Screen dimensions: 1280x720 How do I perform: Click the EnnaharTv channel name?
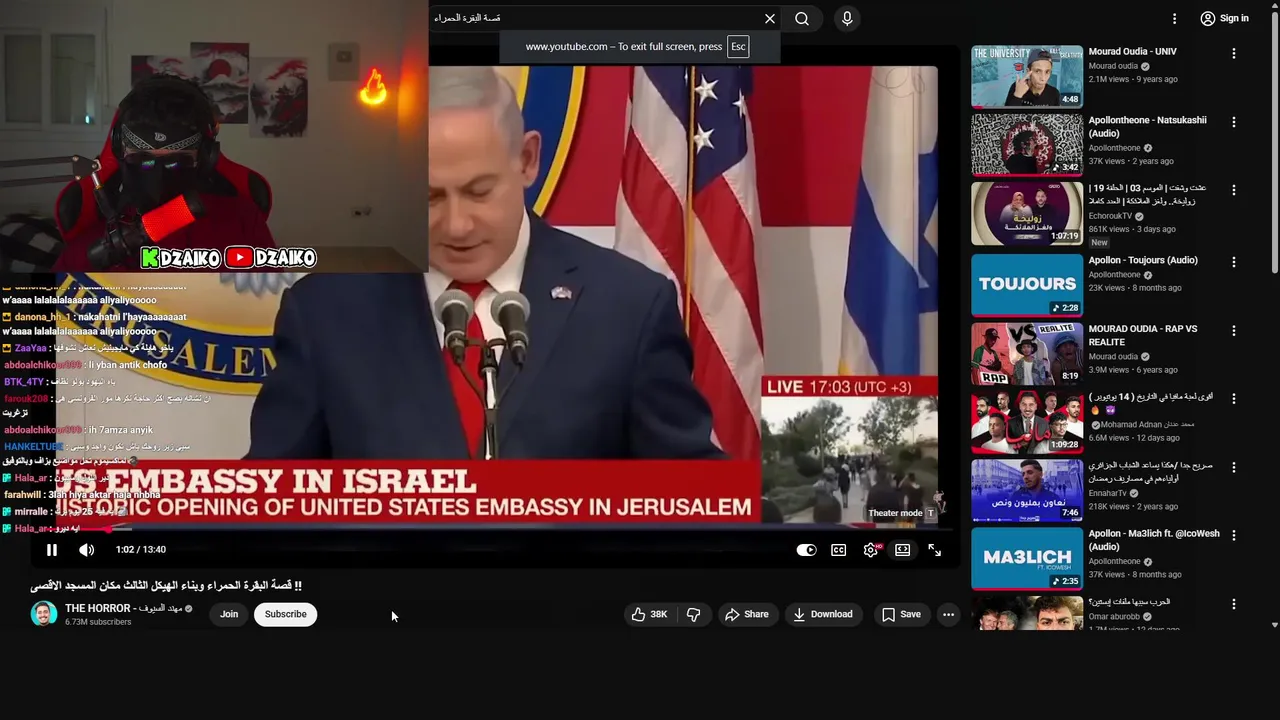click(1108, 493)
